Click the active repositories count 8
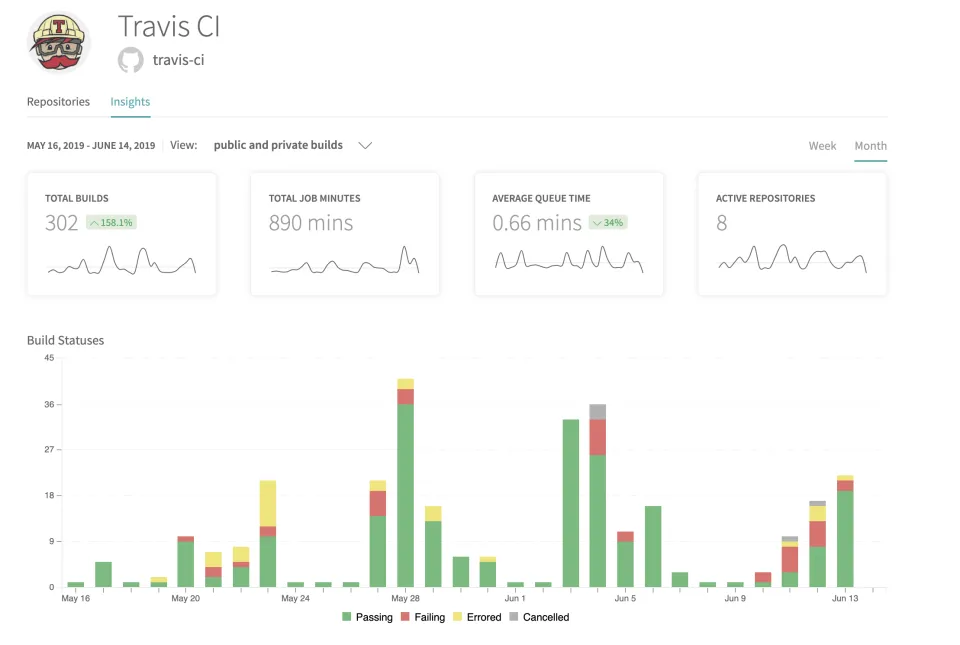Viewport: 960px width, 645px height. 722,223
